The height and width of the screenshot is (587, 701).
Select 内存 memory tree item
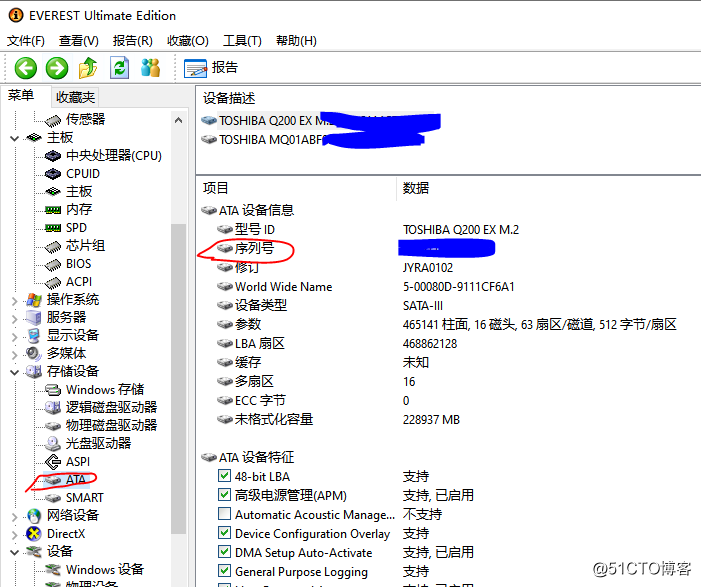click(x=79, y=209)
